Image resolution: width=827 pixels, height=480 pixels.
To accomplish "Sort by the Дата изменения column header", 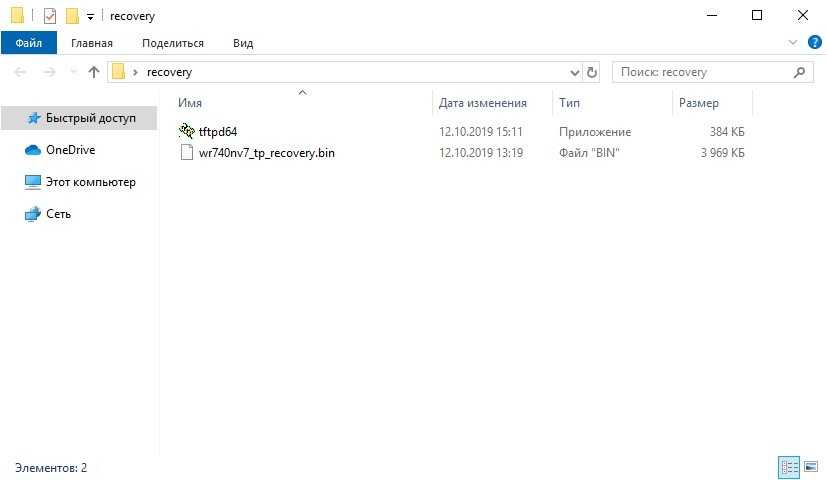I will [x=482, y=103].
